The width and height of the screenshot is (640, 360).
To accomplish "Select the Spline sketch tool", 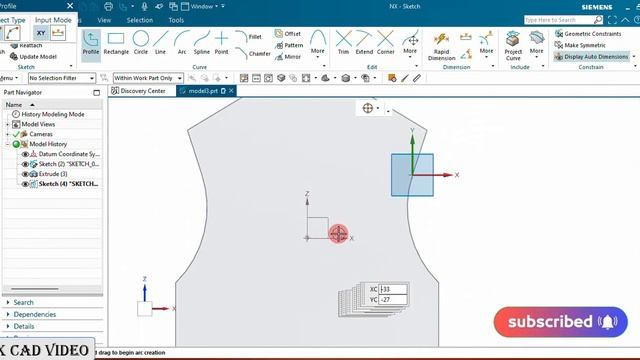I will click(x=202, y=43).
